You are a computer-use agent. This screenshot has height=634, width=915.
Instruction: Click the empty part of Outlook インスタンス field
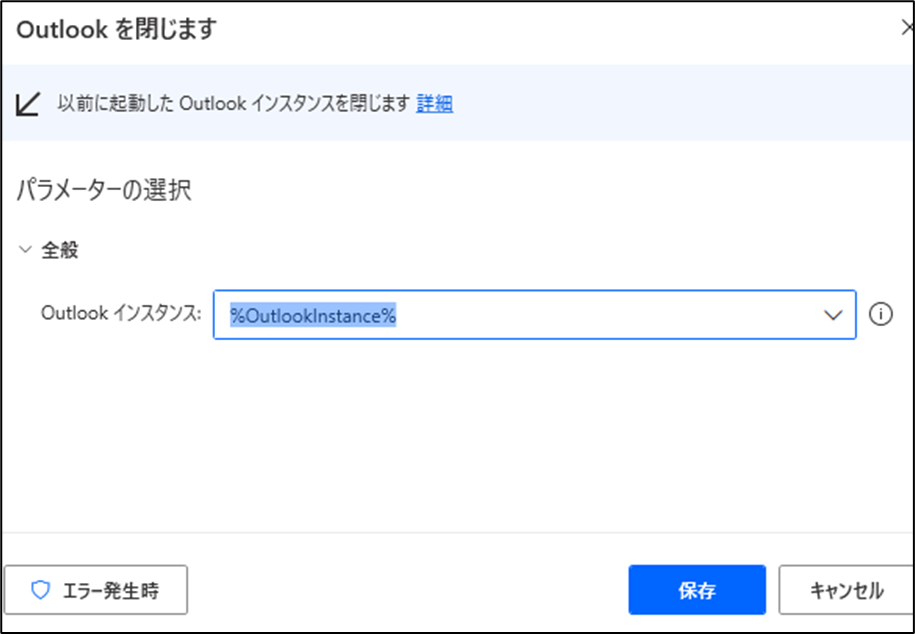[607, 315]
